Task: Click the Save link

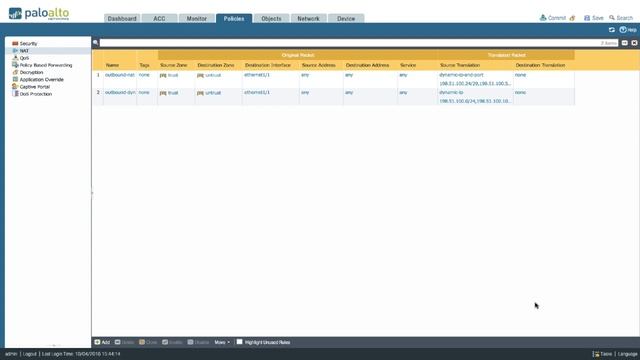Action: coord(598,18)
